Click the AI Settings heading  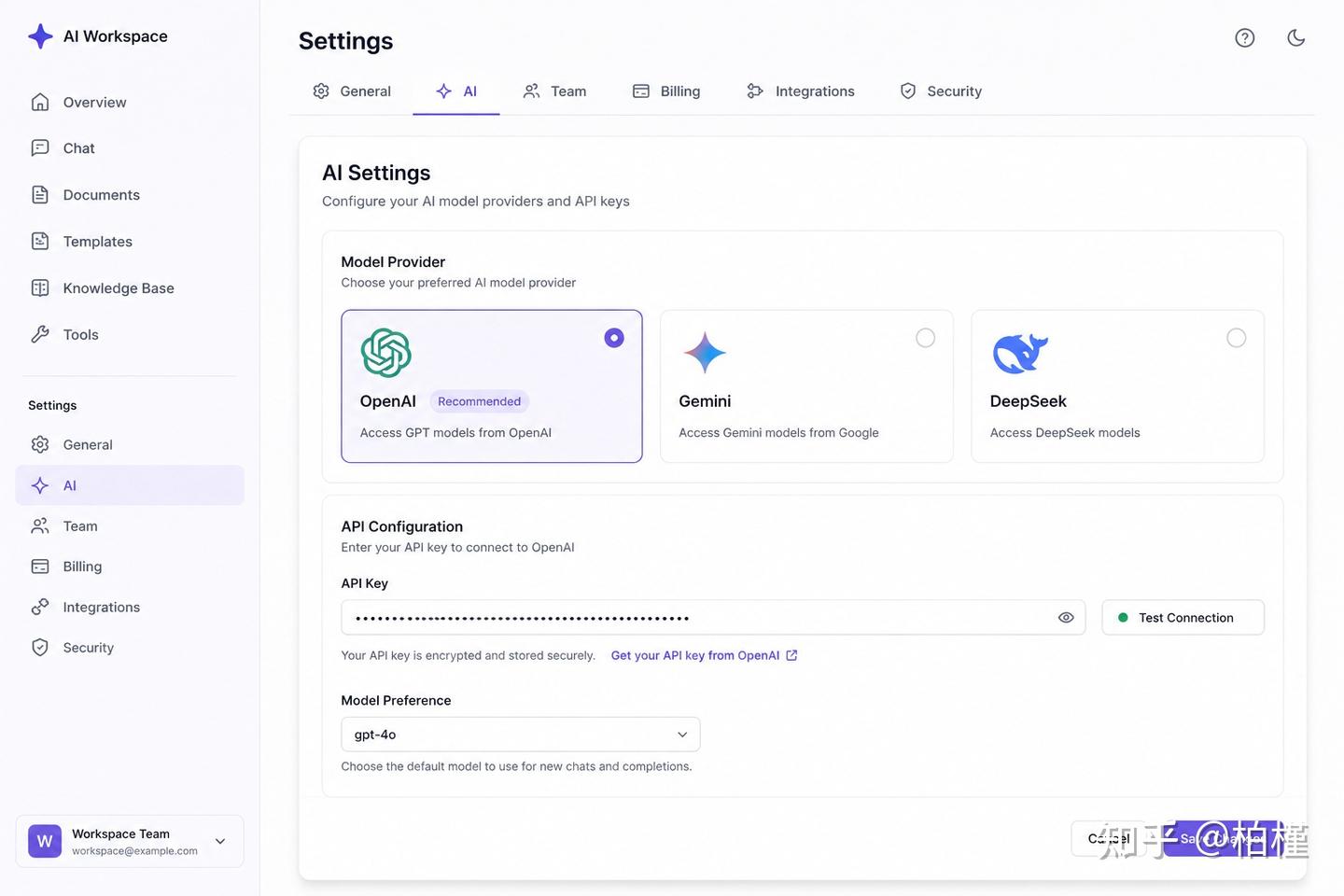click(x=376, y=173)
